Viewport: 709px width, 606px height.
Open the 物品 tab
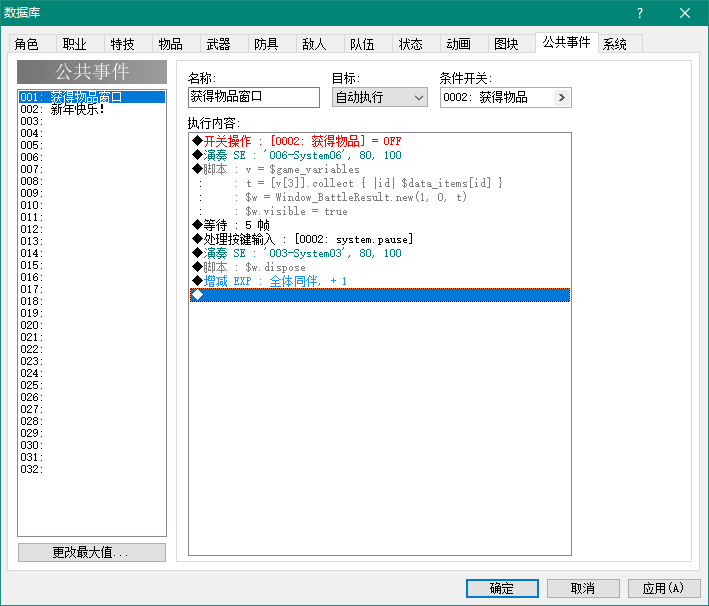pyautogui.click(x=176, y=44)
